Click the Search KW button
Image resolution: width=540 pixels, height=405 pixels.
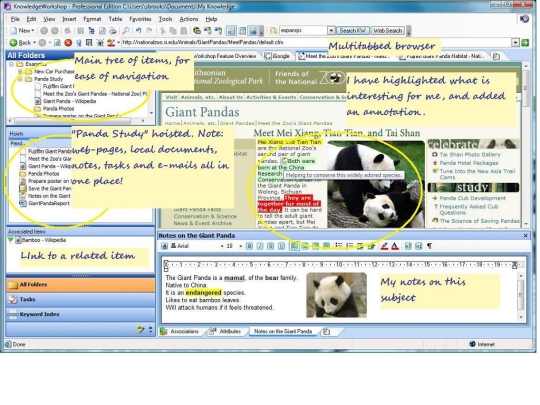352,31
